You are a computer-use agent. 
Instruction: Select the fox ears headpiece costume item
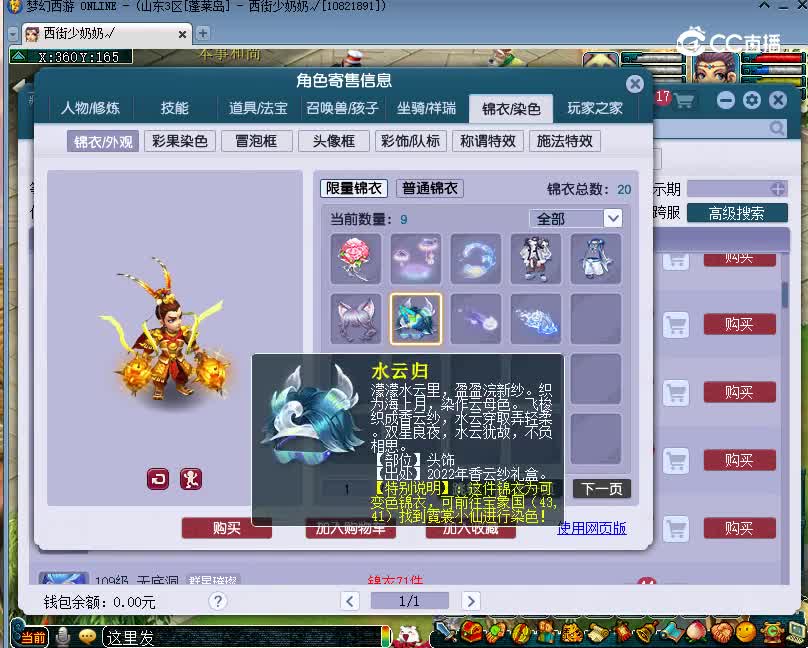click(356, 319)
